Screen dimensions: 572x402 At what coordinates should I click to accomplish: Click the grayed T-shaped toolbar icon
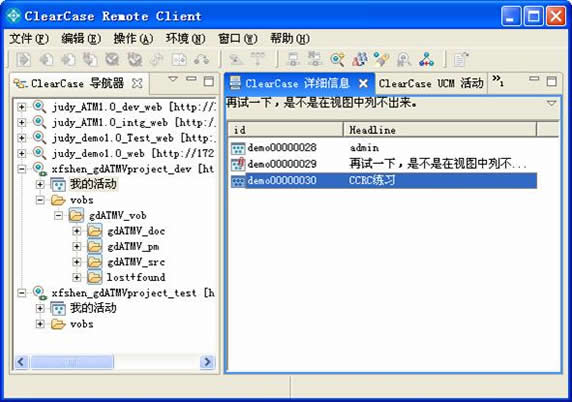pyautogui.click(x=258, y=59)
